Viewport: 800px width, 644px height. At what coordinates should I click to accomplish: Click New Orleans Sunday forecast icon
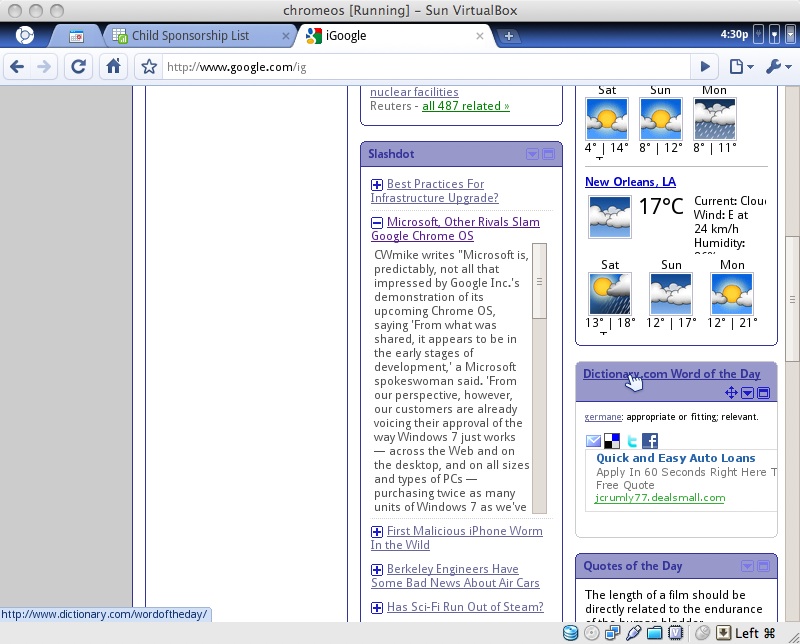tap(671, 294)
